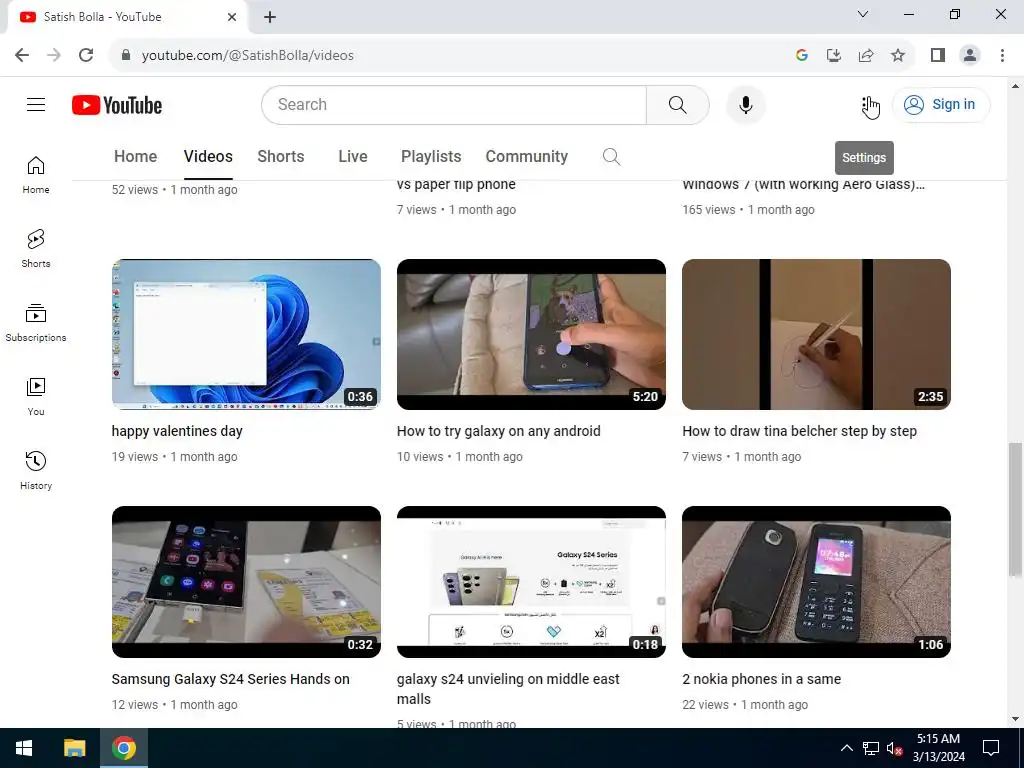Viewport: 1024px width, 768px height.
Task: Close the Satish Bolla YouTube tab
Action: click(232, 17)
